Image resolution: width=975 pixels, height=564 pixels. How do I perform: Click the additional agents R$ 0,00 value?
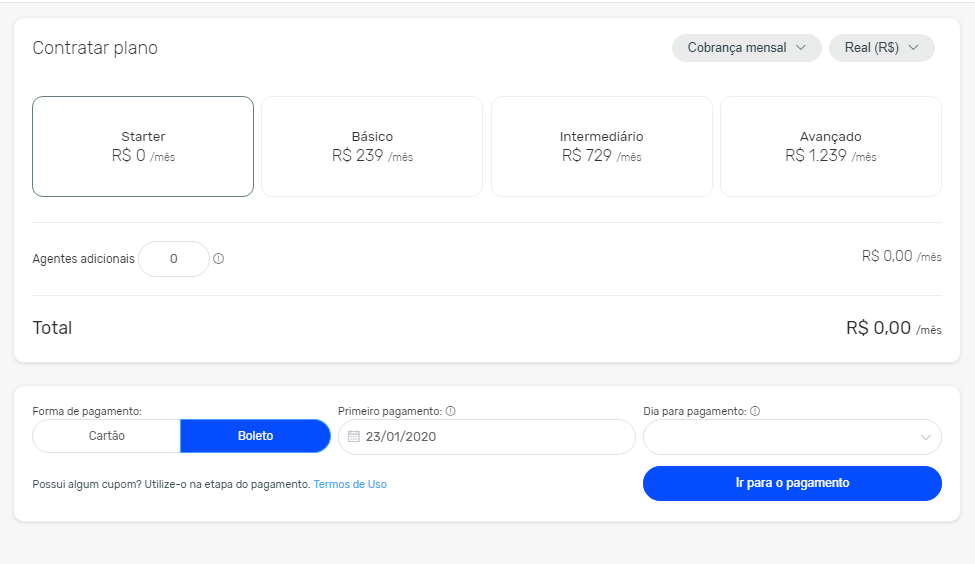[902, 256]
